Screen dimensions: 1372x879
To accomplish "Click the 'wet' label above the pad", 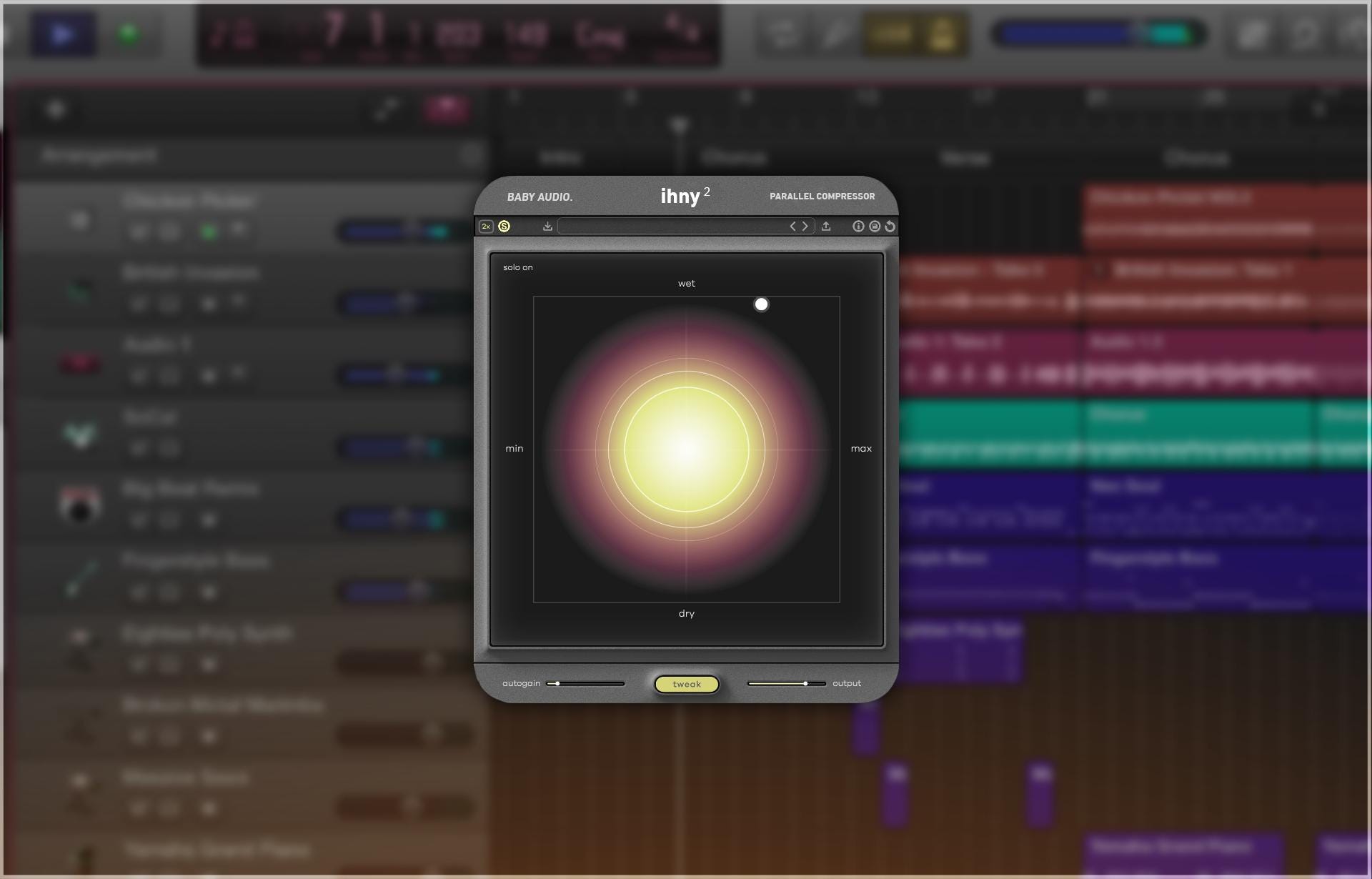I will tap(687, 284).
